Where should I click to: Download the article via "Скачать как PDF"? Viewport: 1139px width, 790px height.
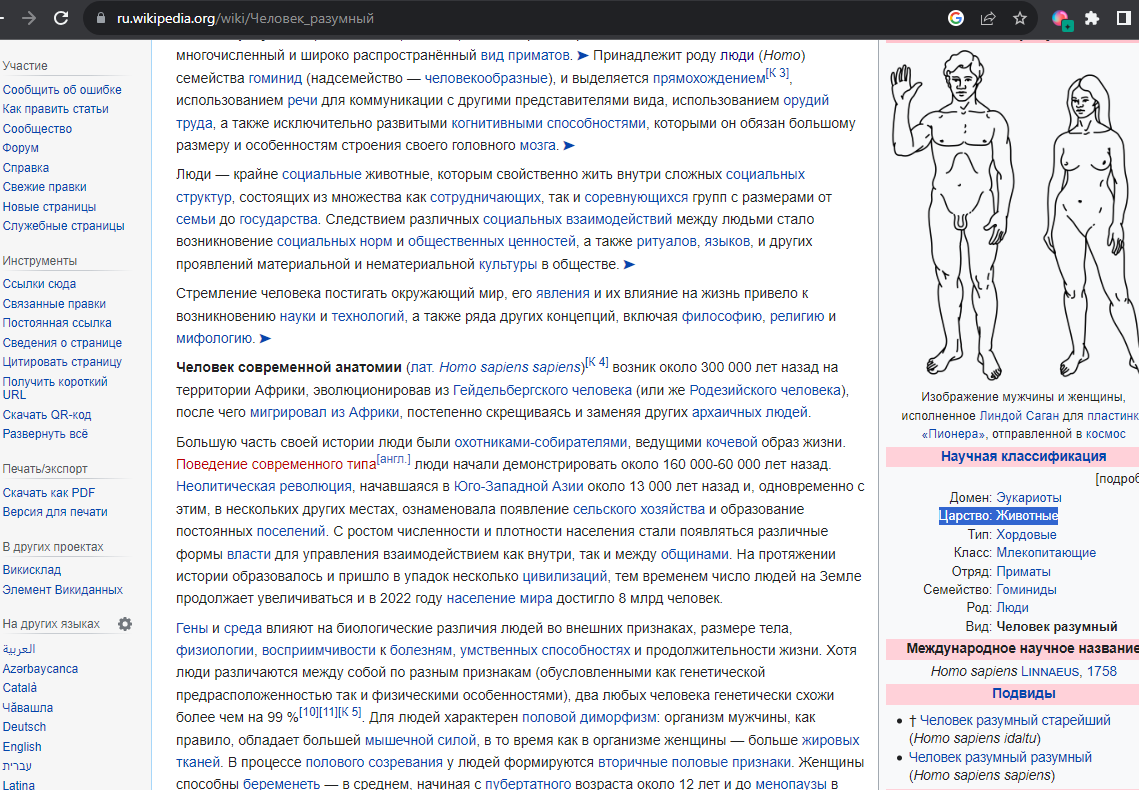pos(49,492)
